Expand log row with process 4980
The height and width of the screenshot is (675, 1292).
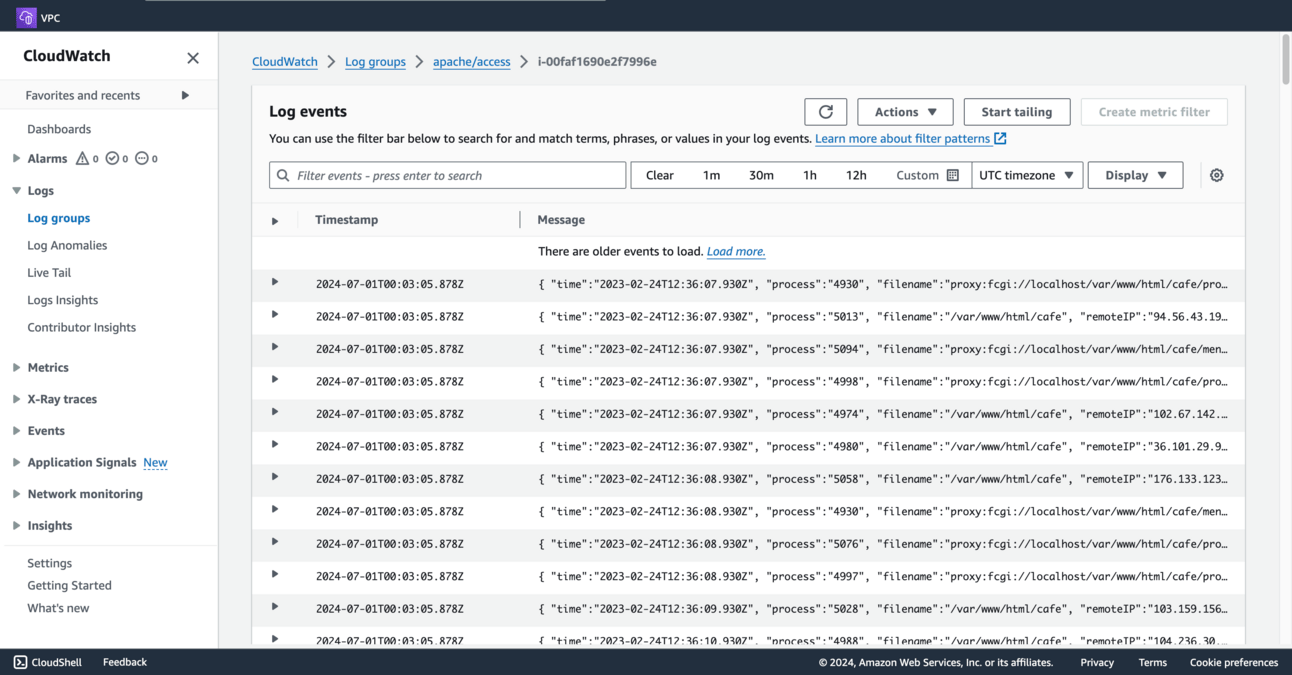[x=275, y=445]
